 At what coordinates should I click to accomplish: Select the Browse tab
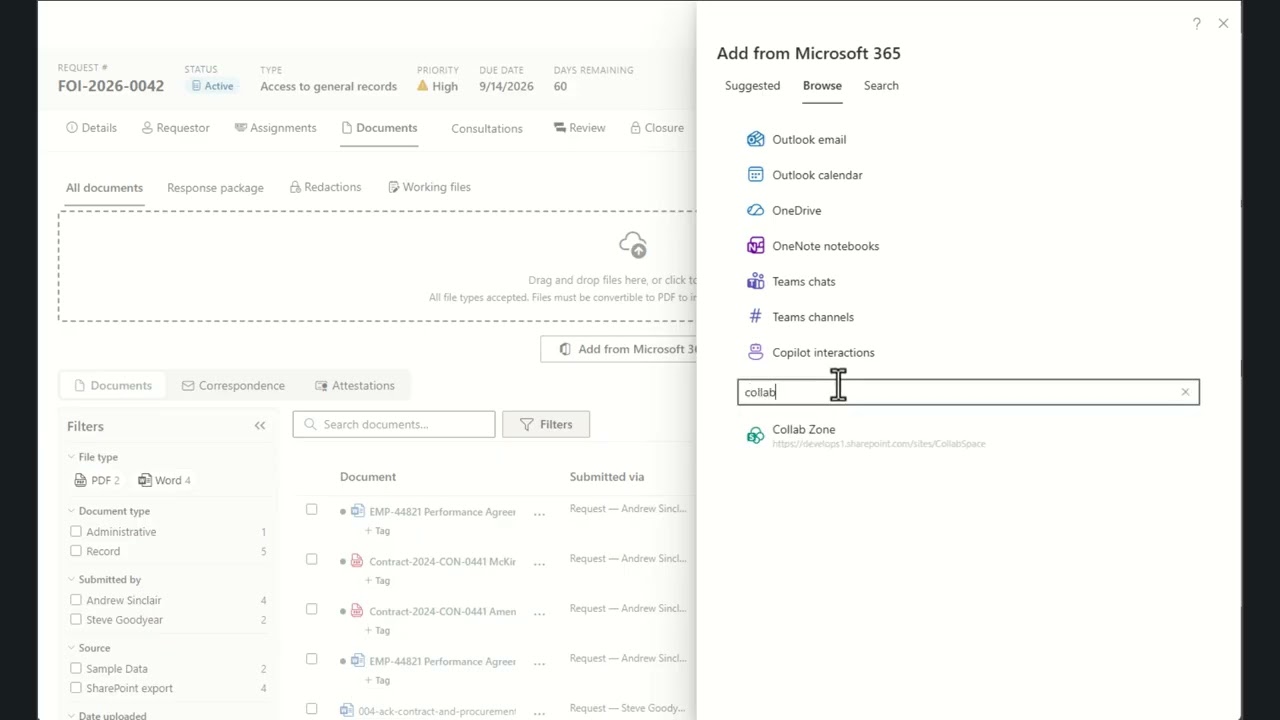[822, 86]
